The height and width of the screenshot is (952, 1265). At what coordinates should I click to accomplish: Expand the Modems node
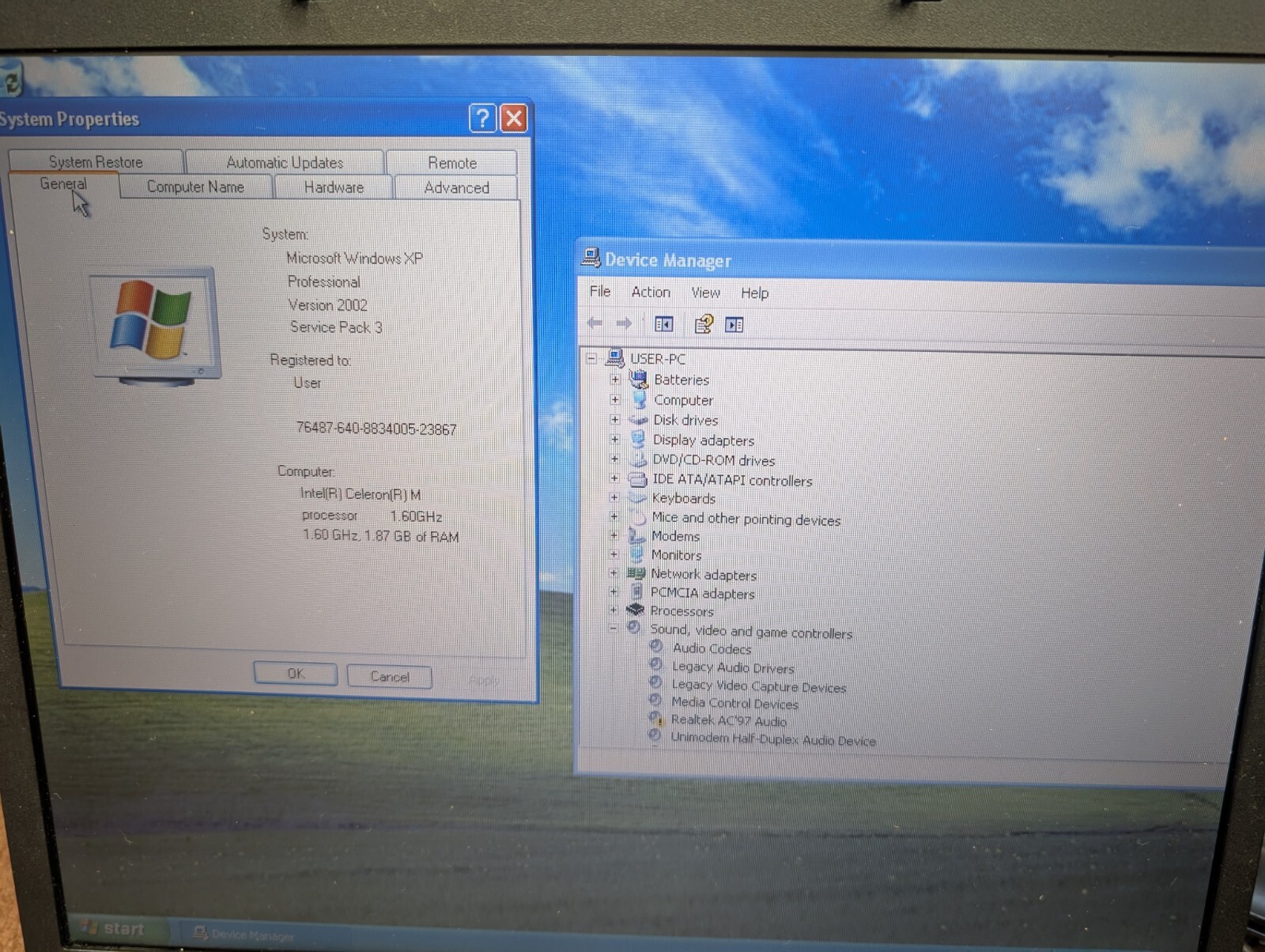point(614,535)
